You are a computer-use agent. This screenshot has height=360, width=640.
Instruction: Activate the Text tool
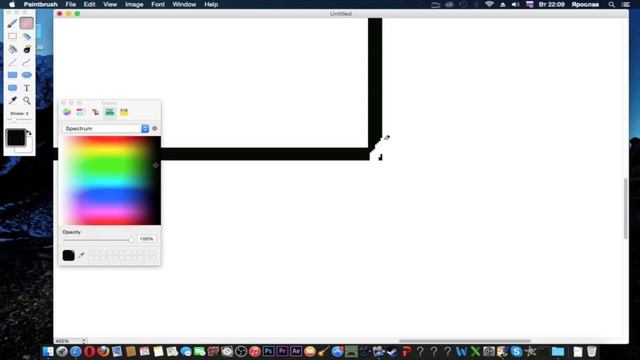pos(27,88)
